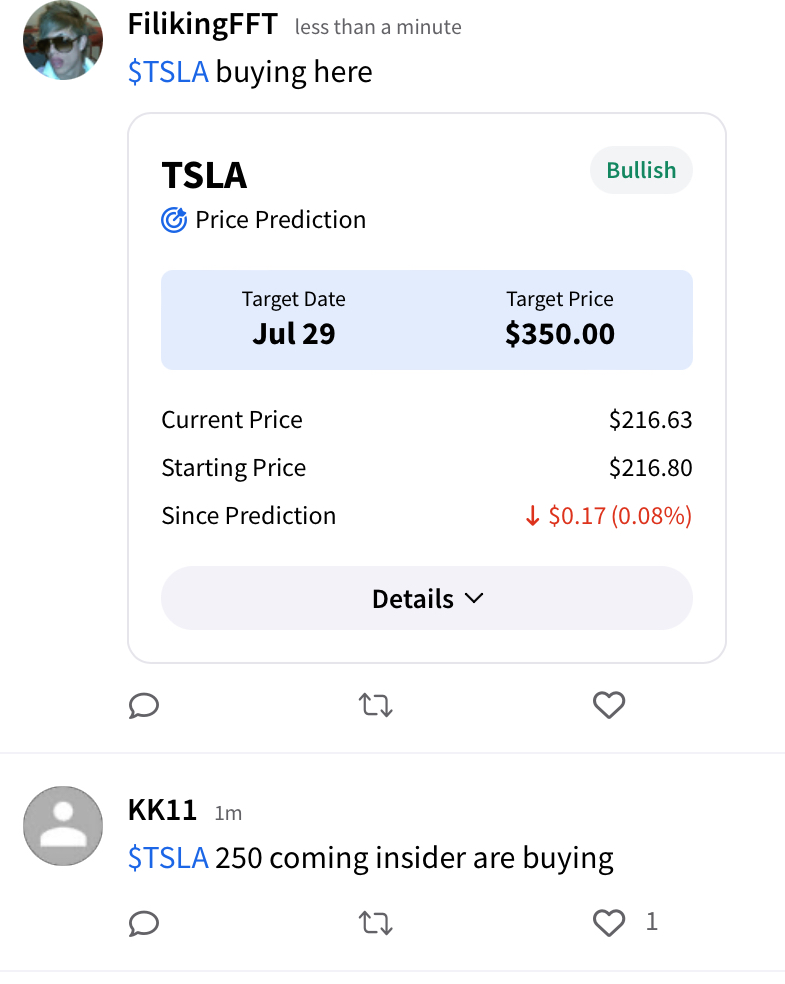785x984 pixels.
Task: Click the like count on KK11's post
Action: point(652,922)
